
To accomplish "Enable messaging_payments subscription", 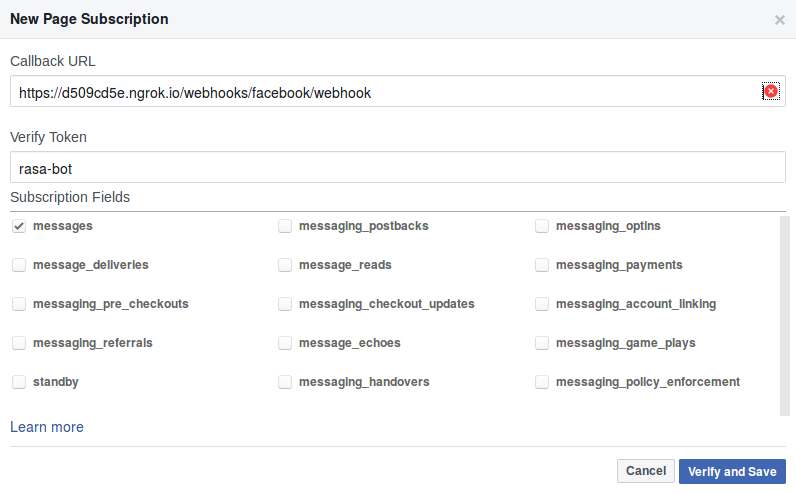I will pyautogui.click(x=542, y=266).
